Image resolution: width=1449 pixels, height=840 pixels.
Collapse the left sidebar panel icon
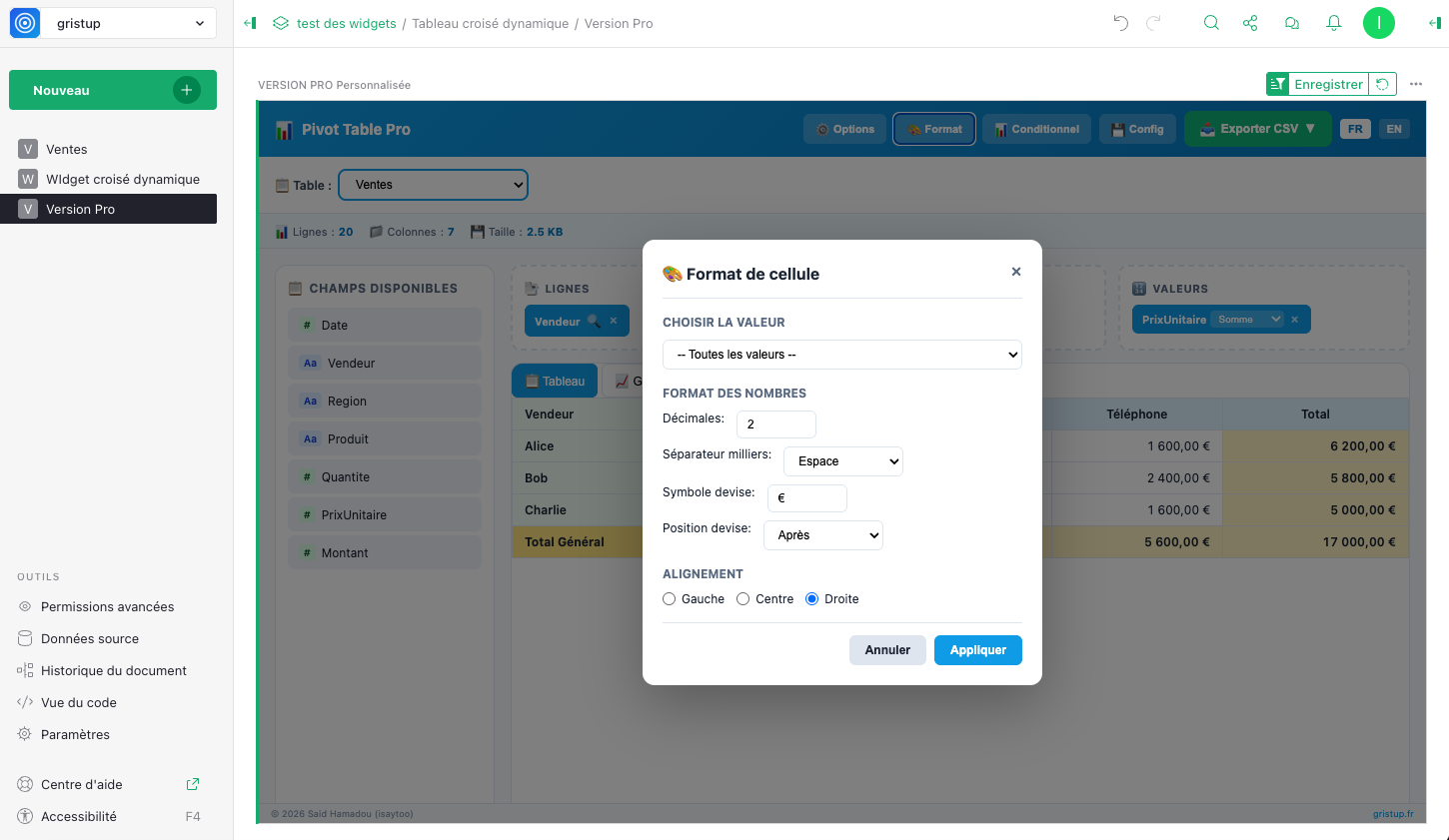coord(250,23)
